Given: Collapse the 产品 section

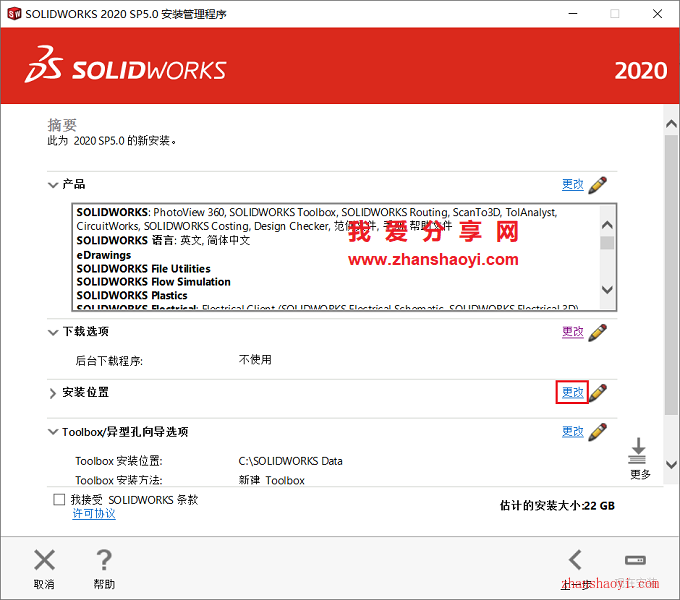Looking at the screenshot, I should [53, 185].
